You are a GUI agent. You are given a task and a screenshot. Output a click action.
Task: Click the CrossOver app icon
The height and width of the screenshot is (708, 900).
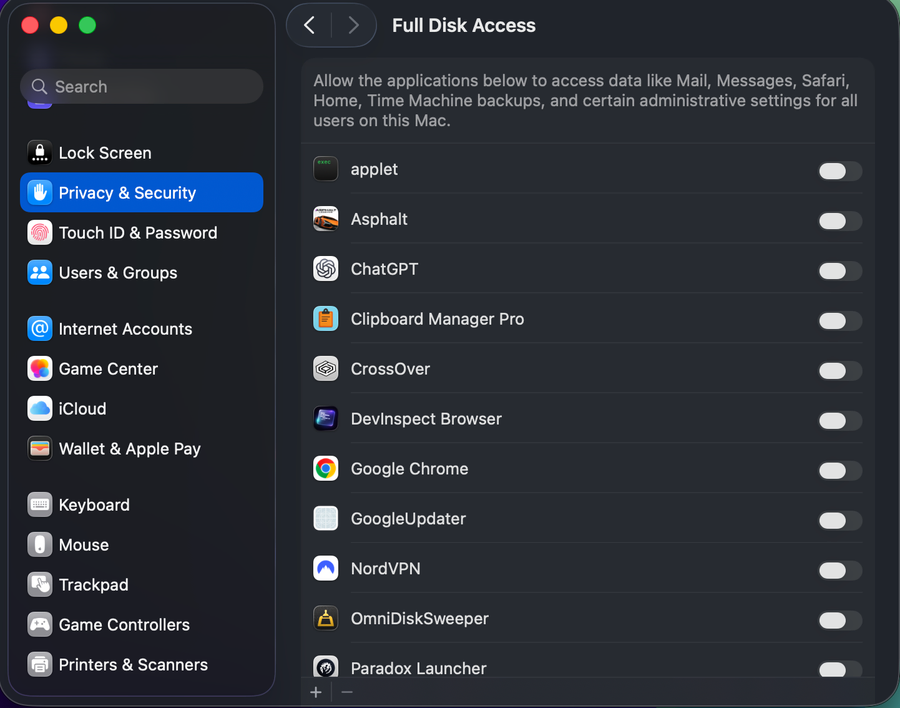click(325, 369)
